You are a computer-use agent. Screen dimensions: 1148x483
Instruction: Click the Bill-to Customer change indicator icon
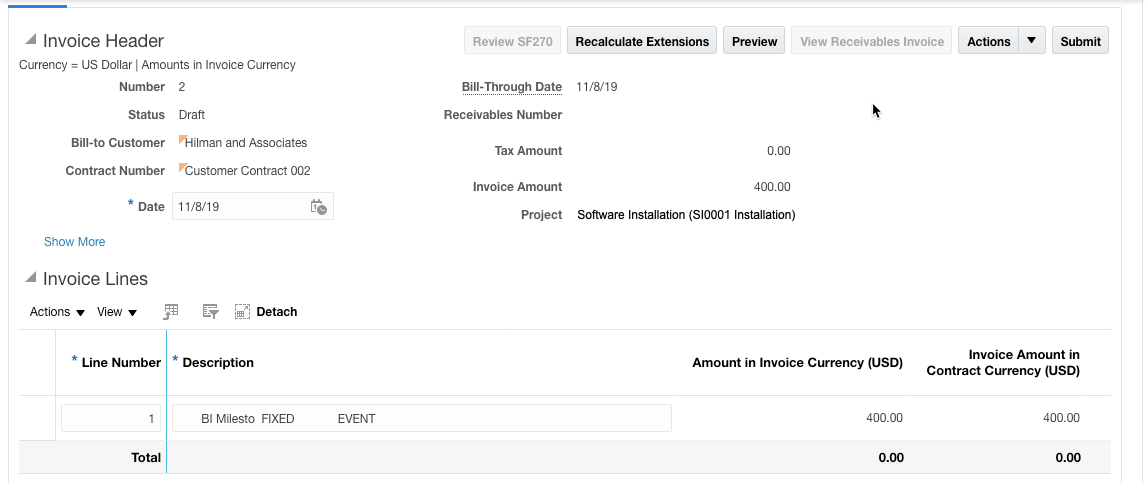point(183,140)
